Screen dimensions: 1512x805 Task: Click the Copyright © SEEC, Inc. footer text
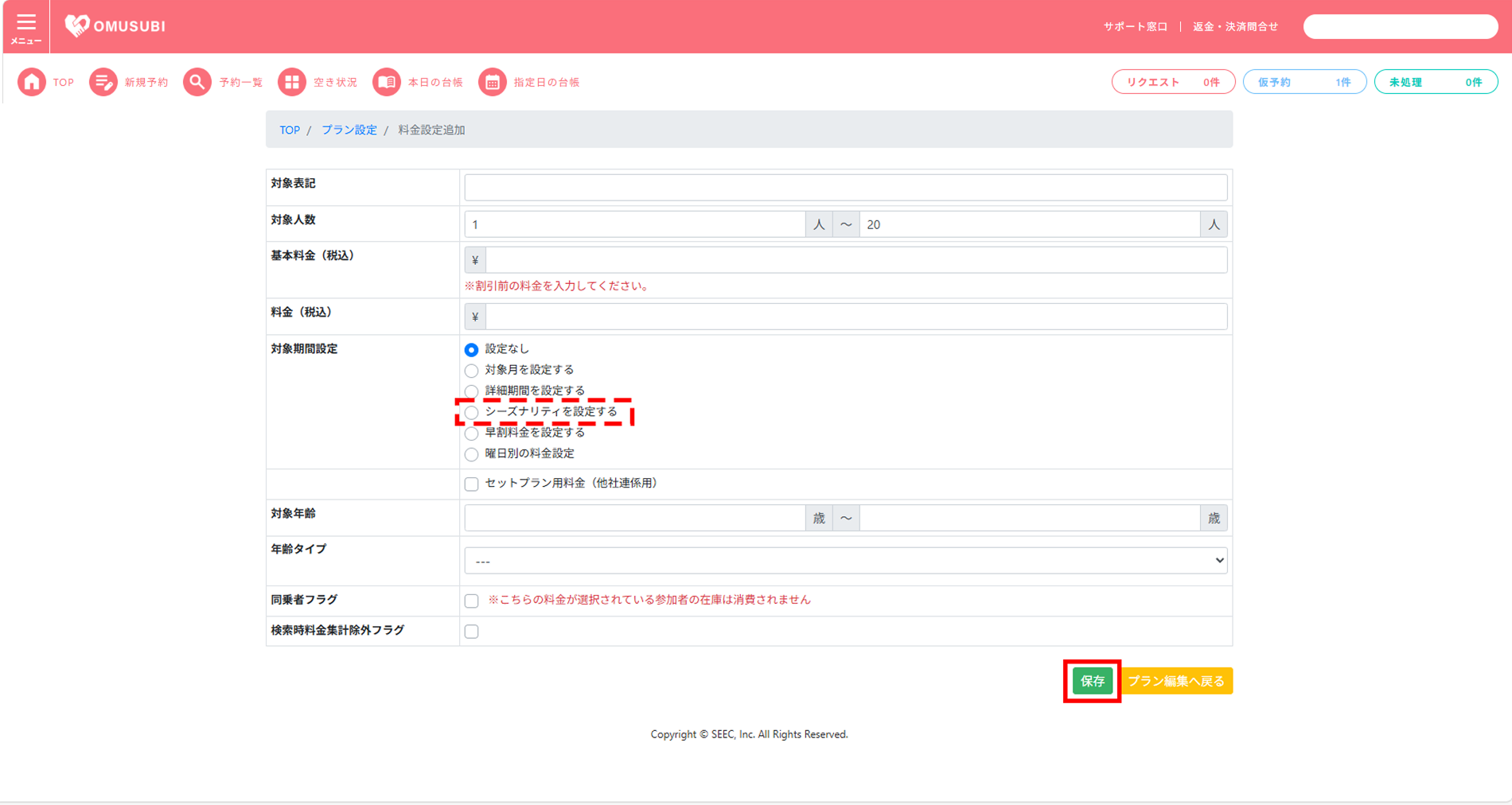click(749, 734)
